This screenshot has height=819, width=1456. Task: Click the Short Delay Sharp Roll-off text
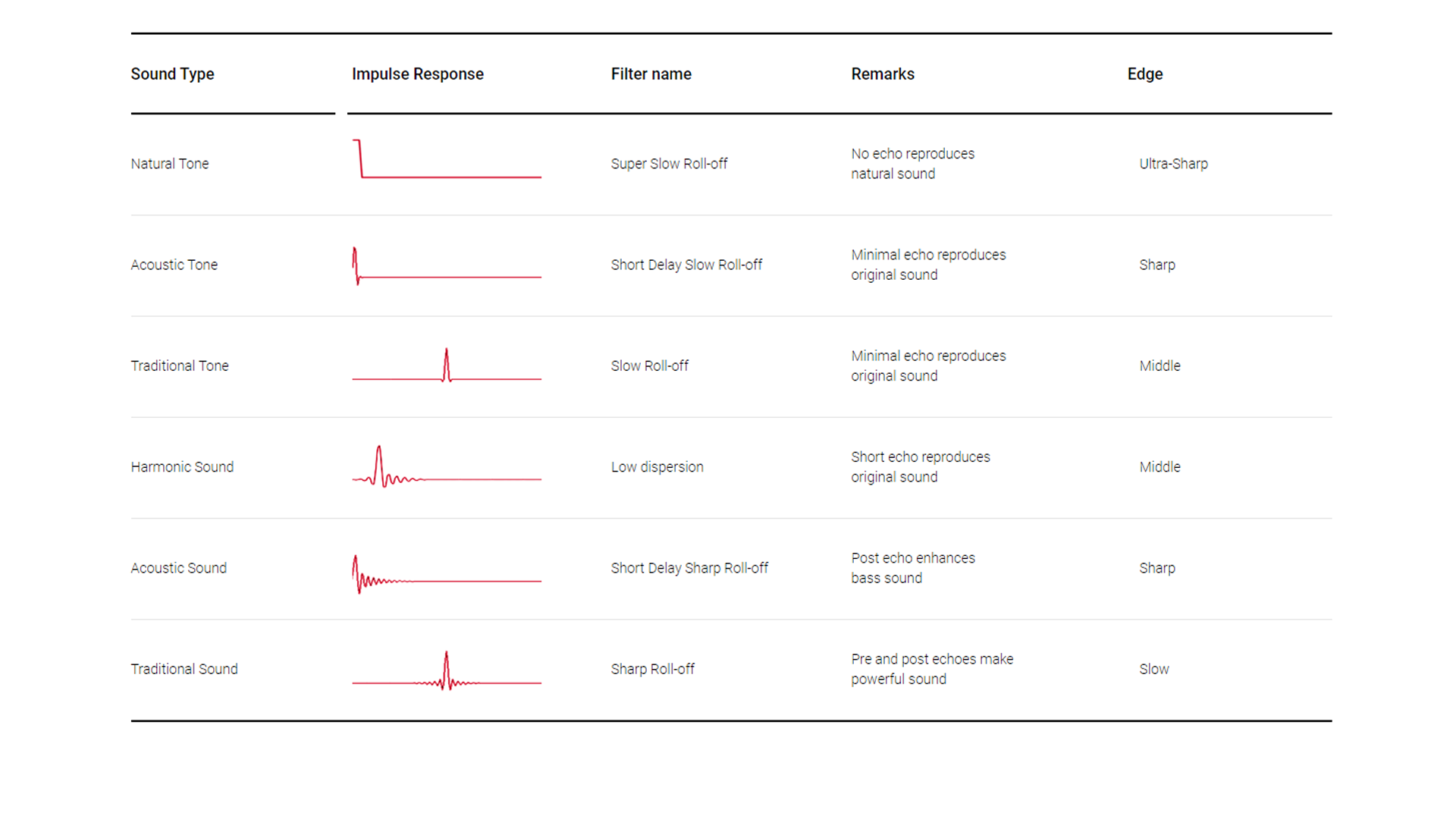pos(689,568)
